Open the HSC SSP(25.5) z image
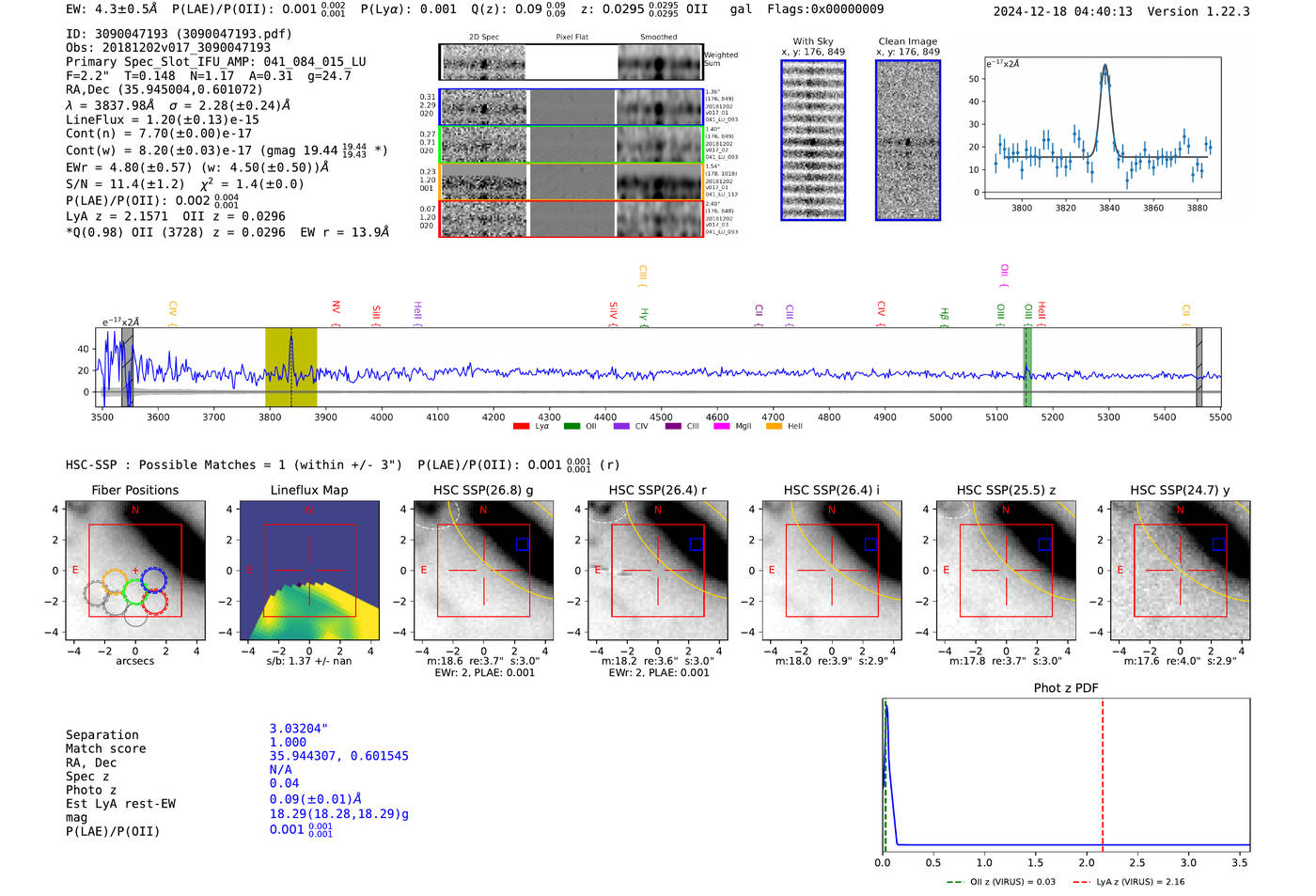 click(1006, 570)
